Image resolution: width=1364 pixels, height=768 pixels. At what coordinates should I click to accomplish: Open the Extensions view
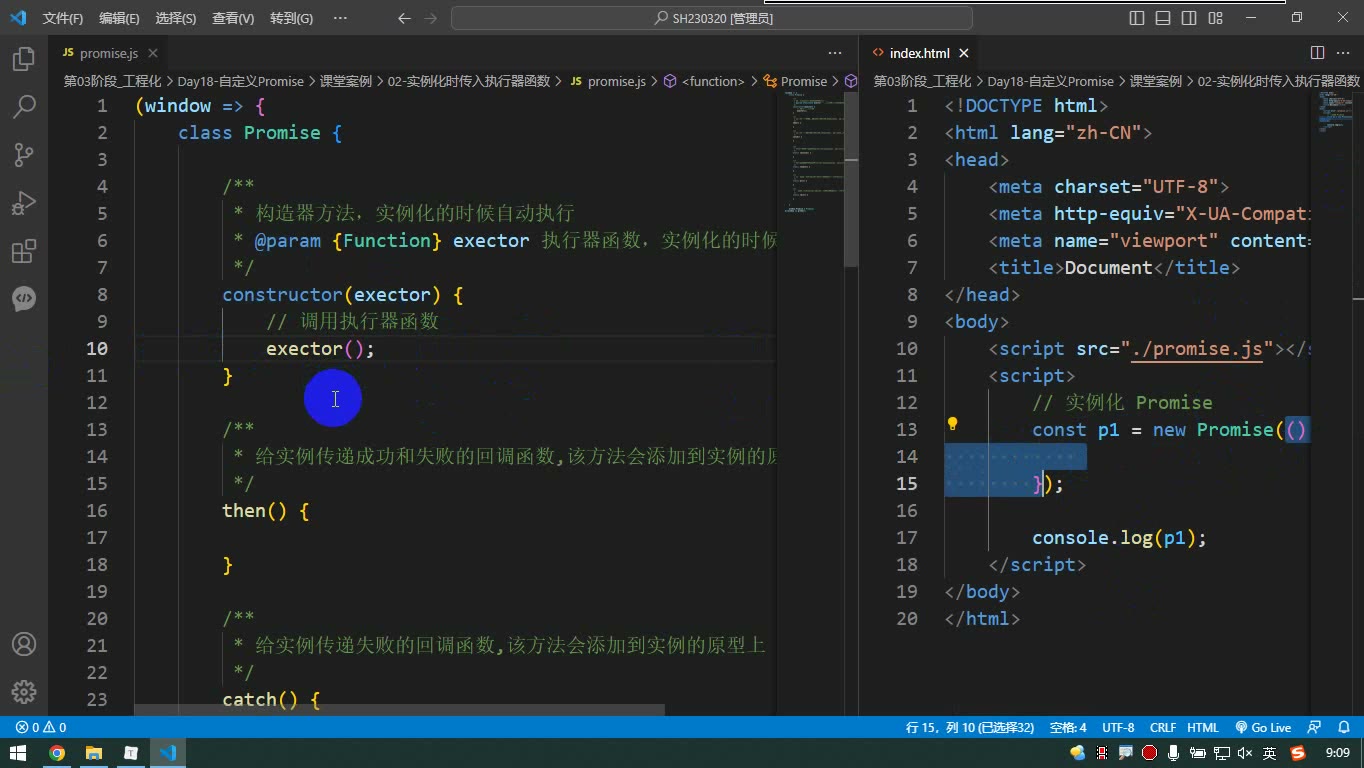(x=24, y=251)
